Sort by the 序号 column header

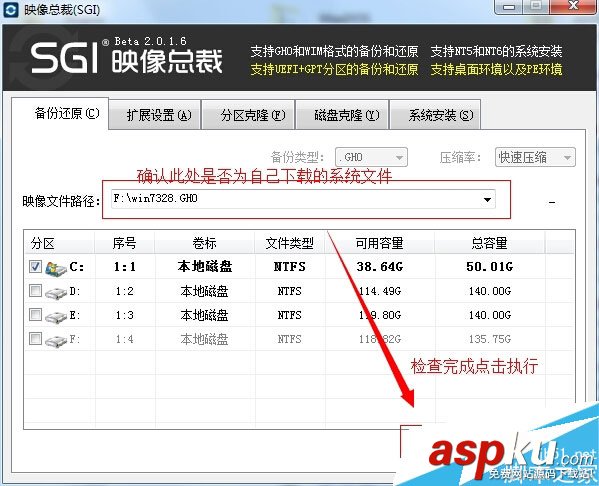click(x=125, y=243)
